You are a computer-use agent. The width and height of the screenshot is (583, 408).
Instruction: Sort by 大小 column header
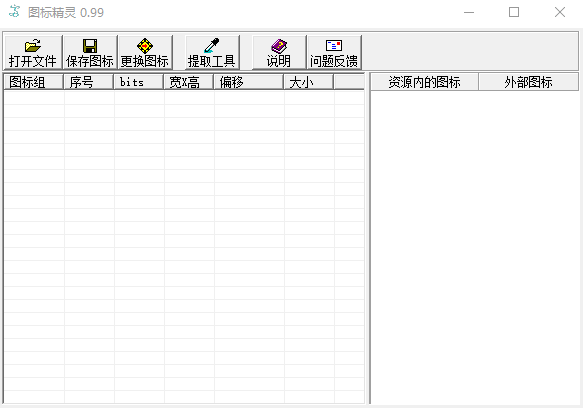[x=309, y=82]
